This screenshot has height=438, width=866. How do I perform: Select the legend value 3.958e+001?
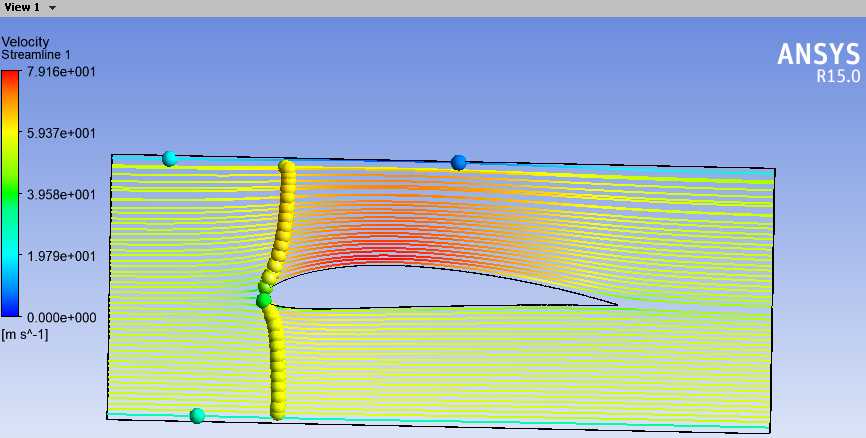pos(61,194)
